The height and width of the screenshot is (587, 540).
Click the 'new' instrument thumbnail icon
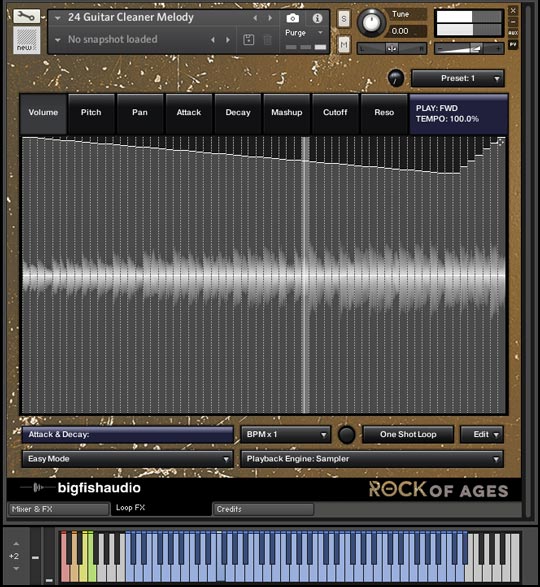tap(27, 40)
